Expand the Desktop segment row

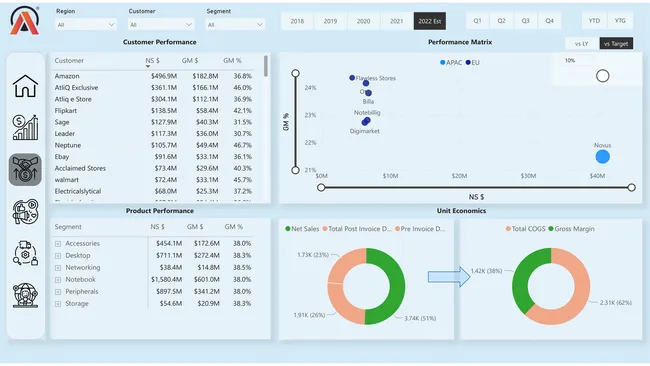tap(58, 256)
